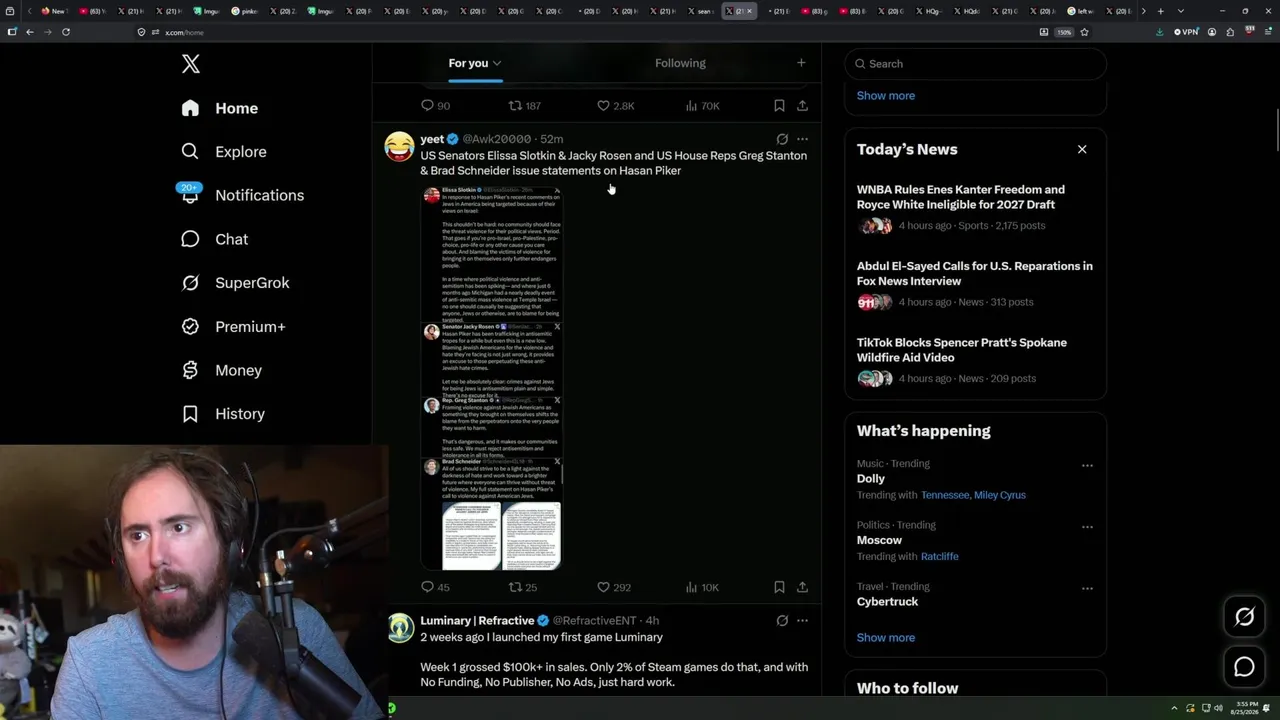Bookmark the post with 2.8K likes
Image resolution: width=1280 pixels, height=720 pixels.
coord(779,105)
